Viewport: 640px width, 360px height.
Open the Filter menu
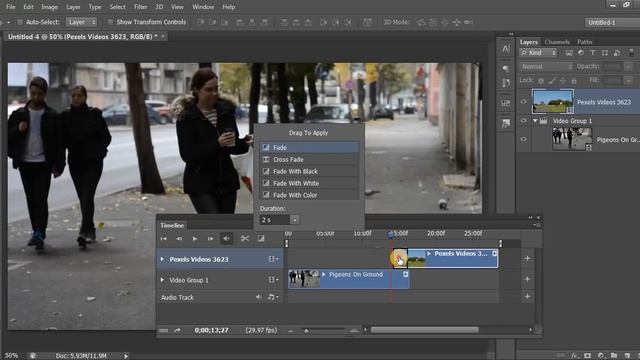click(x=140, y=7)
